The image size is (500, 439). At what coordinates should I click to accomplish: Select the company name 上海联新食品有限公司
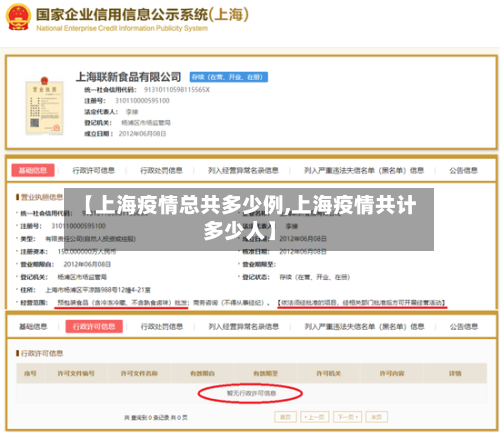128,77
